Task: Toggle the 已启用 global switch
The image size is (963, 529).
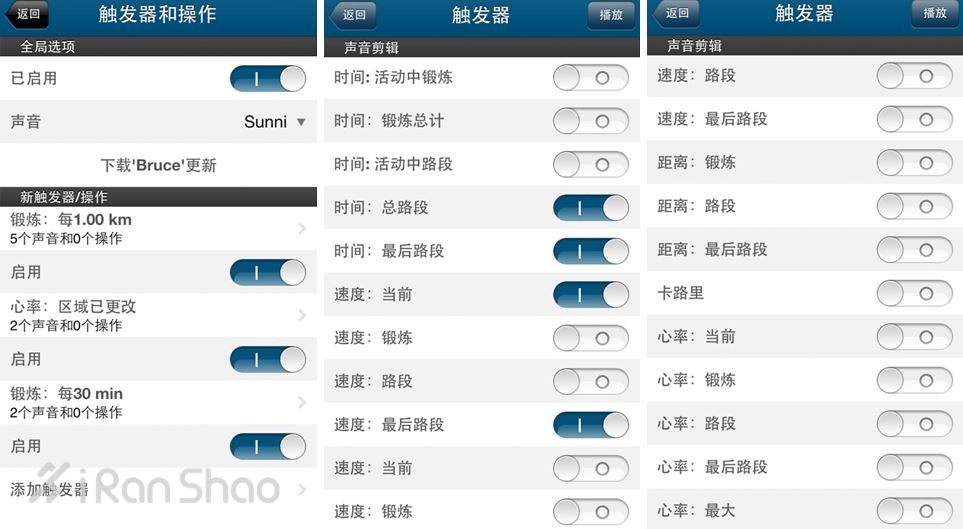Action: [x=267, y=78]
